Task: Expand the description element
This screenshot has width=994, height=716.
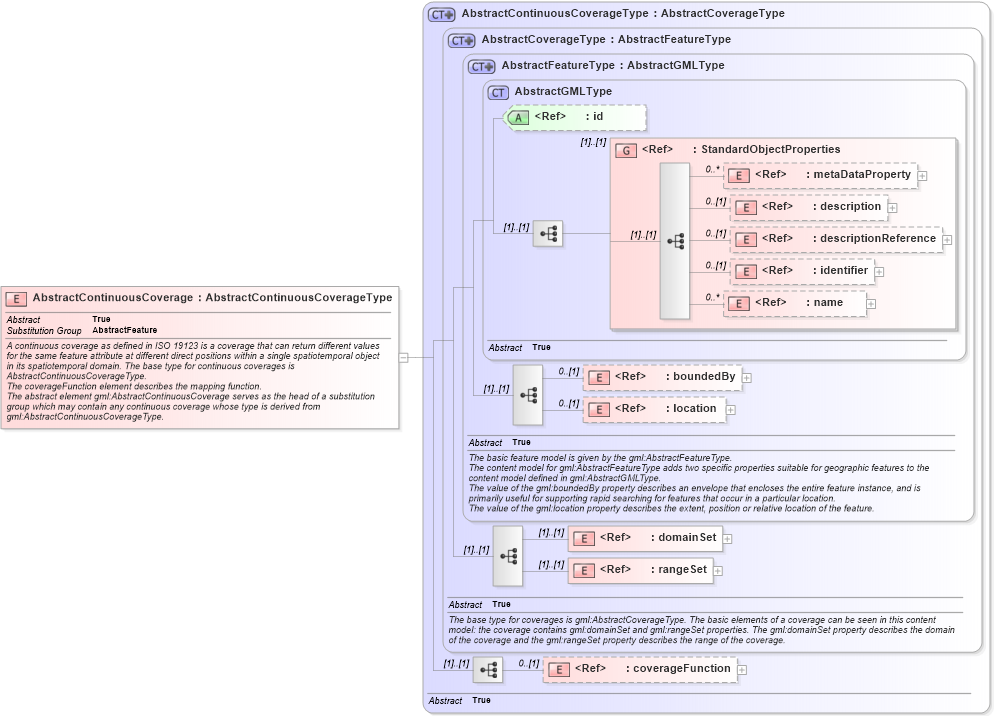Action: point(893,207)
